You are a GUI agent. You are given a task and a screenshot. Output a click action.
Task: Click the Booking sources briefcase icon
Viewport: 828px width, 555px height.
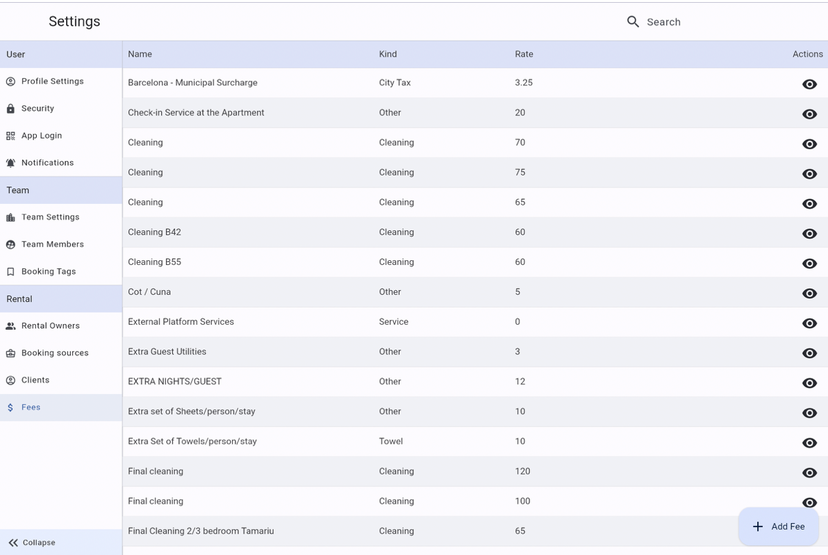point(11,353)
